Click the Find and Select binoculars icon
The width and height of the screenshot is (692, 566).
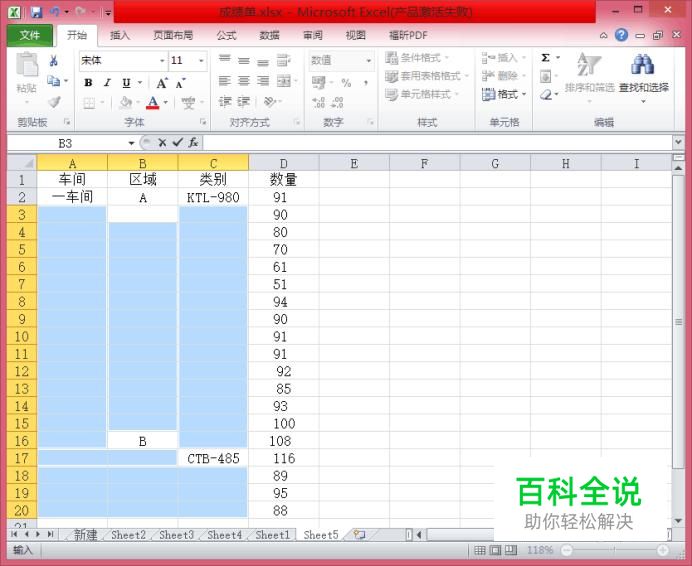point(642,64)
